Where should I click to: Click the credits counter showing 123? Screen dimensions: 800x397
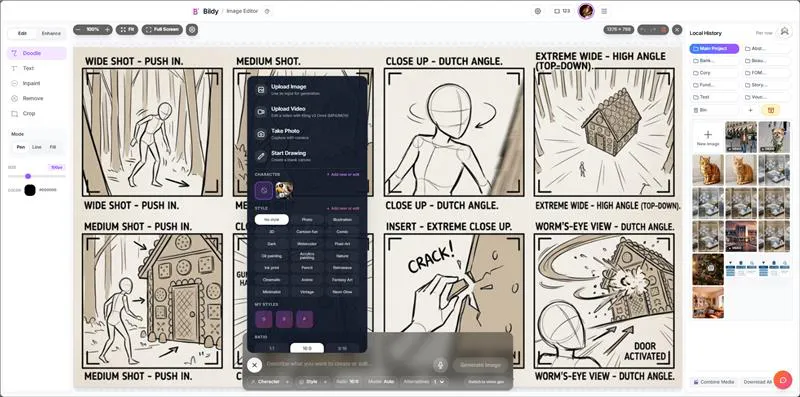[562, 11]
